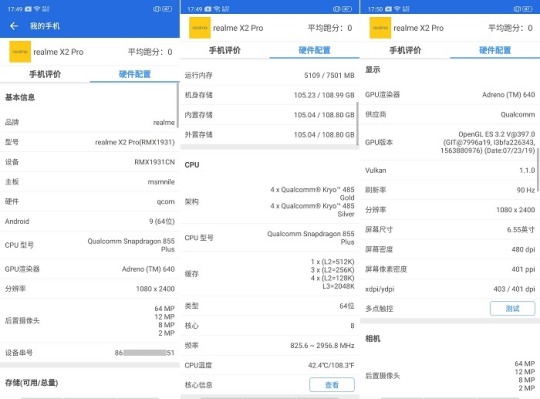Tap the battery icon in right status bar
This screenshot has height=399, width=540.
(527, 9)
